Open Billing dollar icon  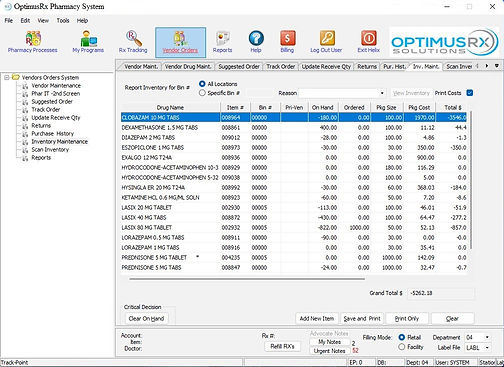[x=287, y=38]
